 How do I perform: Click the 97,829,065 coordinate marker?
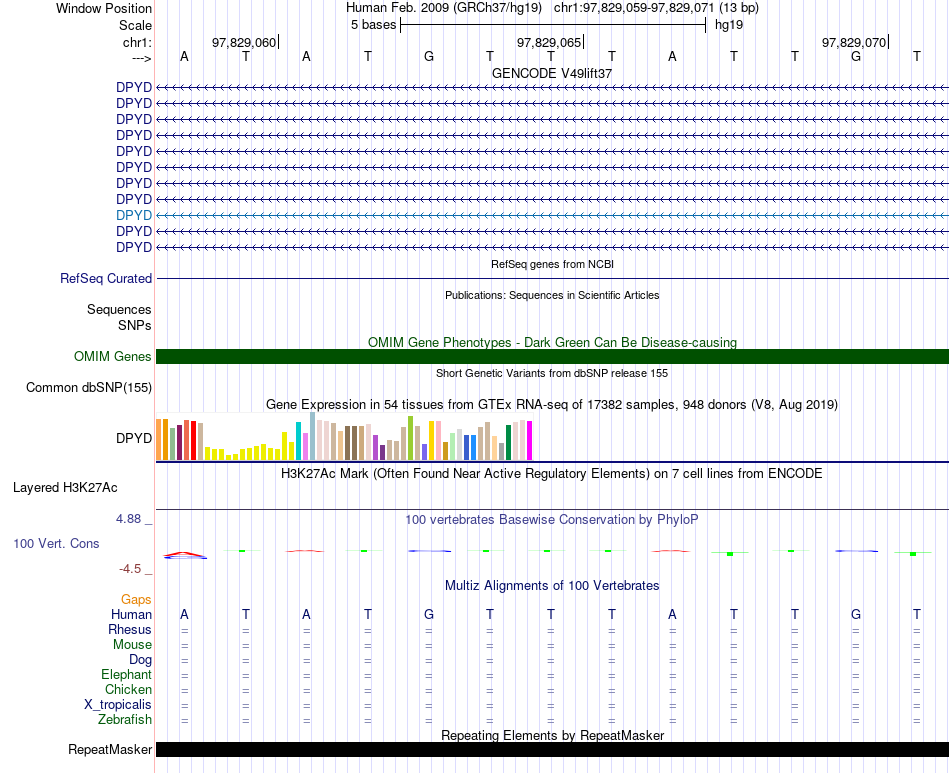pyautogui.click(x=549, y=42)
